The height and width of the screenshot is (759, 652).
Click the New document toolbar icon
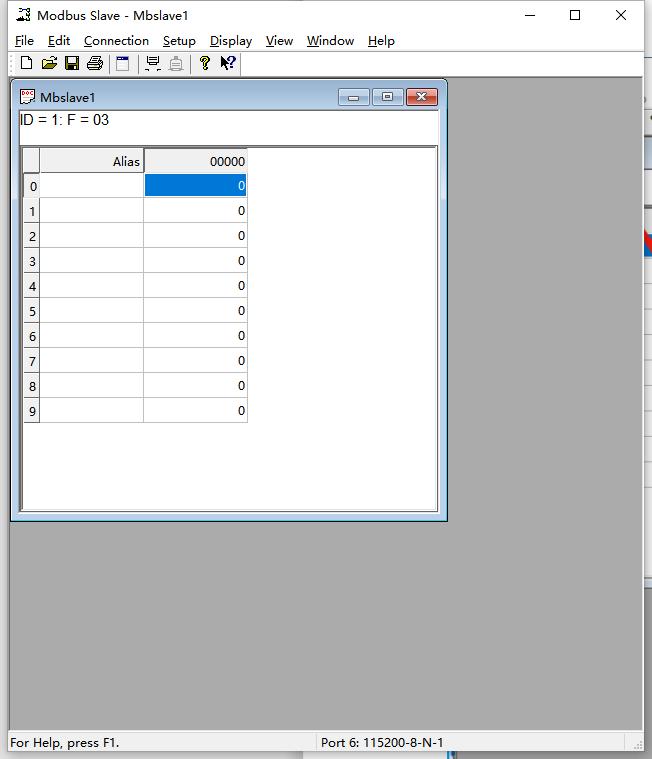[26, 63]
